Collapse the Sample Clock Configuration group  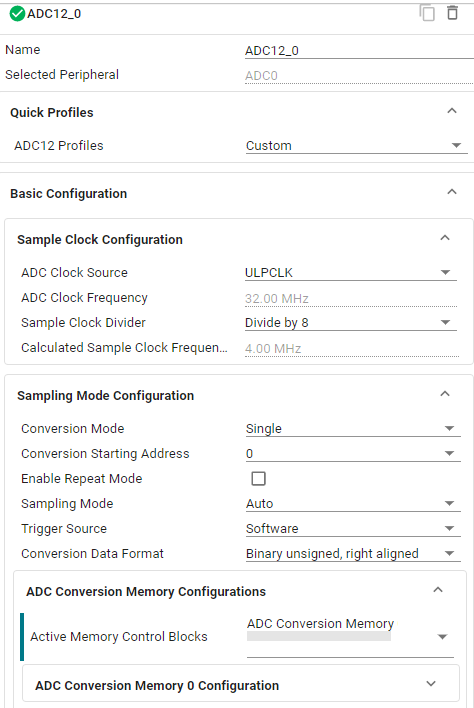coord(445,238)
